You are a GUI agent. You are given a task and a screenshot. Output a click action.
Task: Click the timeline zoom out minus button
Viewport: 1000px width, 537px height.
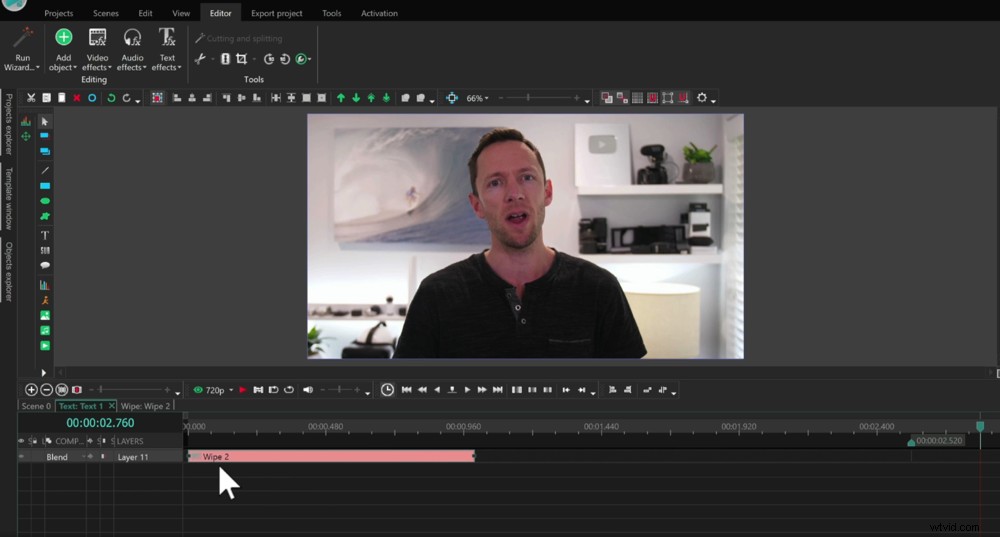(46, 390)
